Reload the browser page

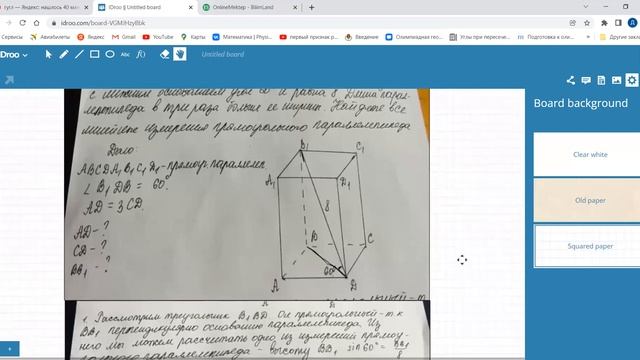point(23,23)
